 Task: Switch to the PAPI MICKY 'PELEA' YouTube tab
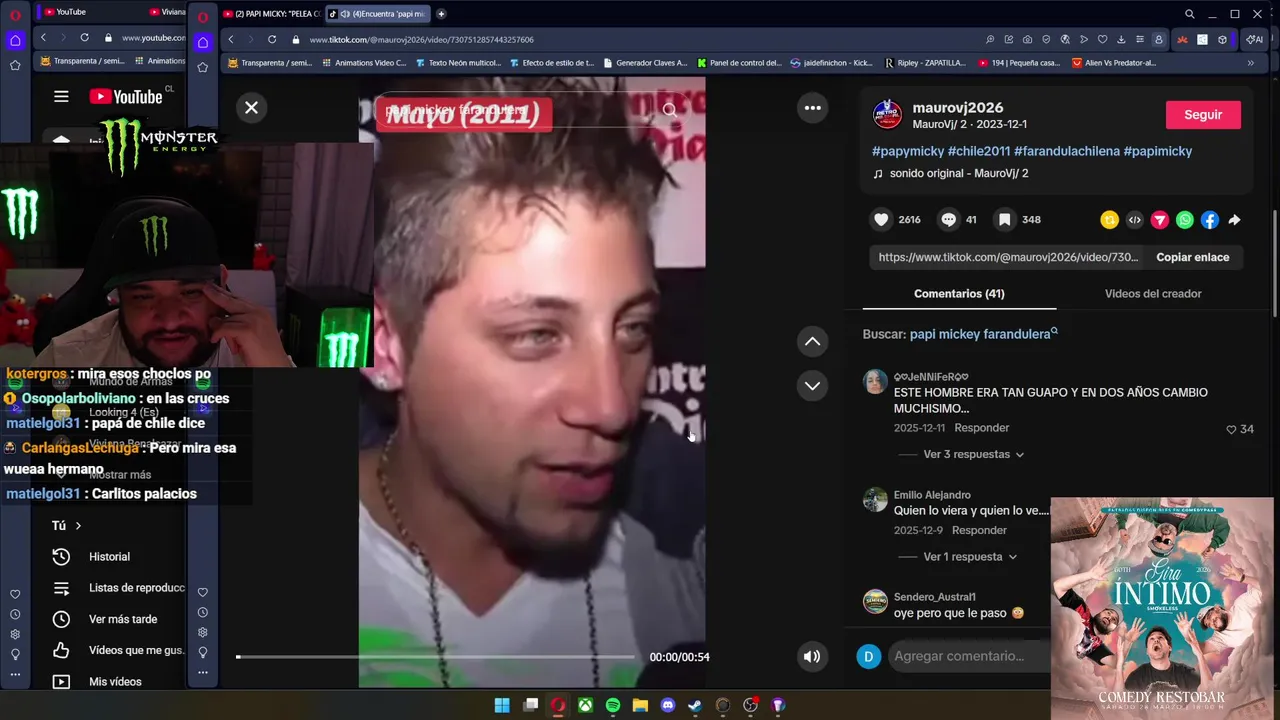click(x=271, y=13)
